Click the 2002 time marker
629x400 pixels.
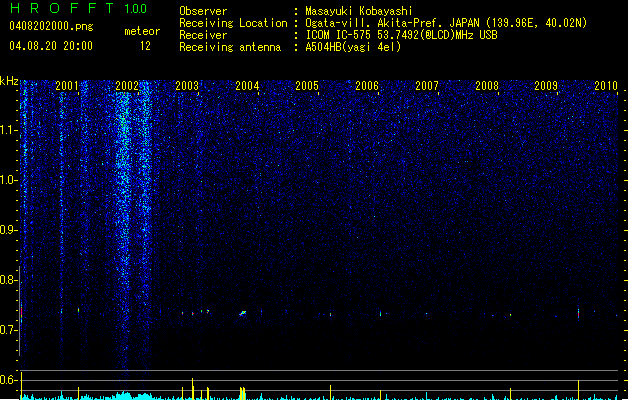click(x=127, y=85)
